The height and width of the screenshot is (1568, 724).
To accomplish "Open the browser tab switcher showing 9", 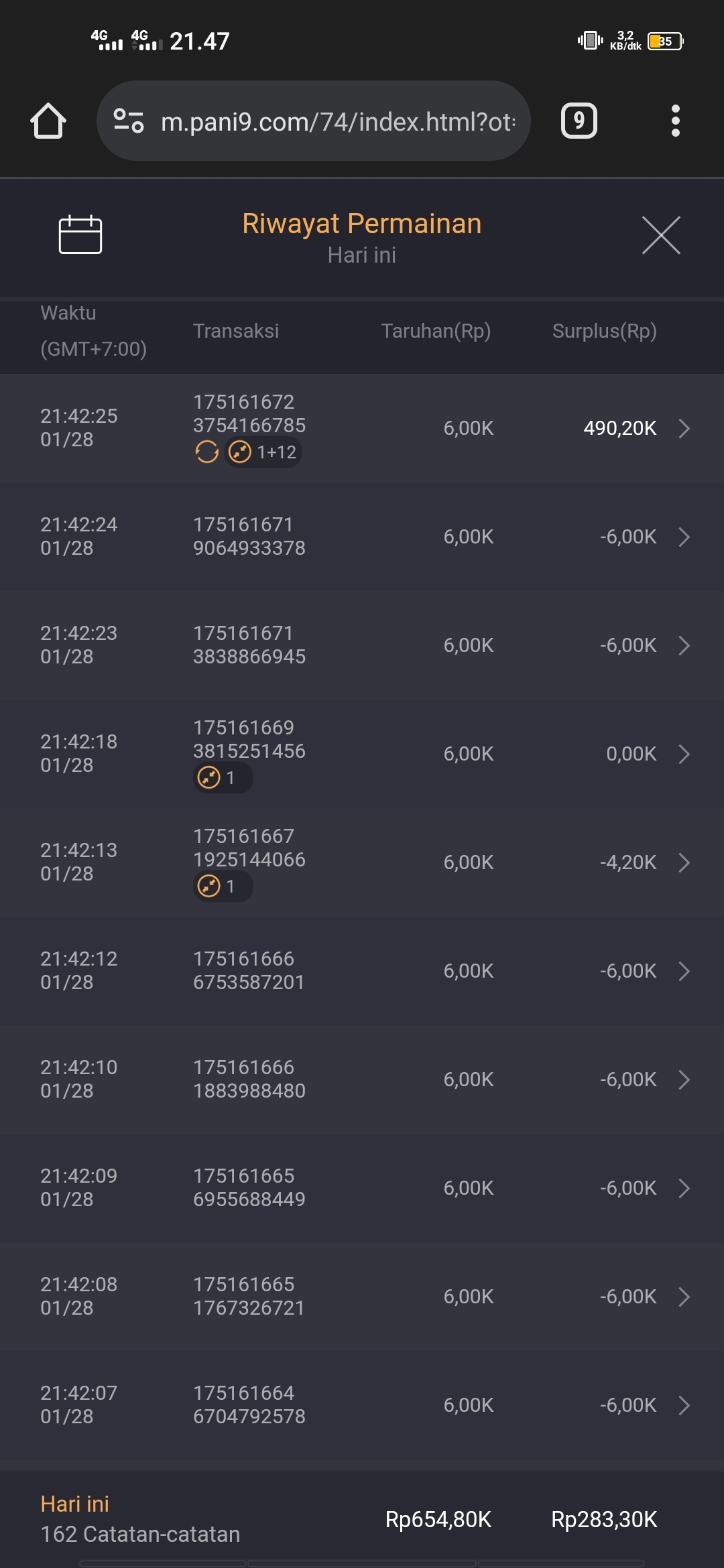I will 579,121.
